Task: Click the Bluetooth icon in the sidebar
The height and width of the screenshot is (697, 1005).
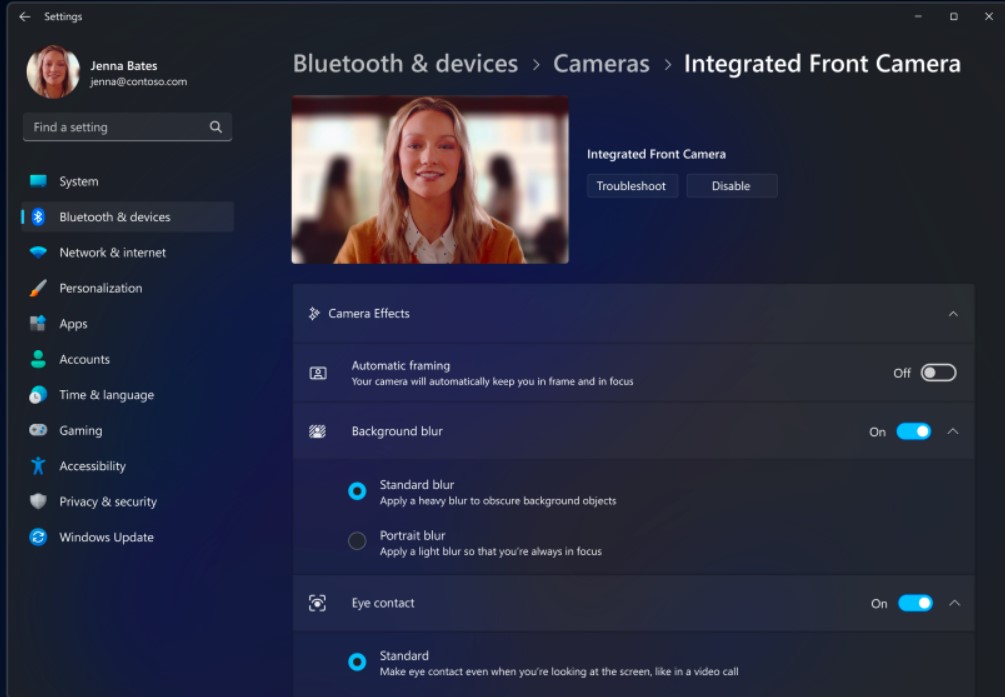Action: tap(38, 217)
